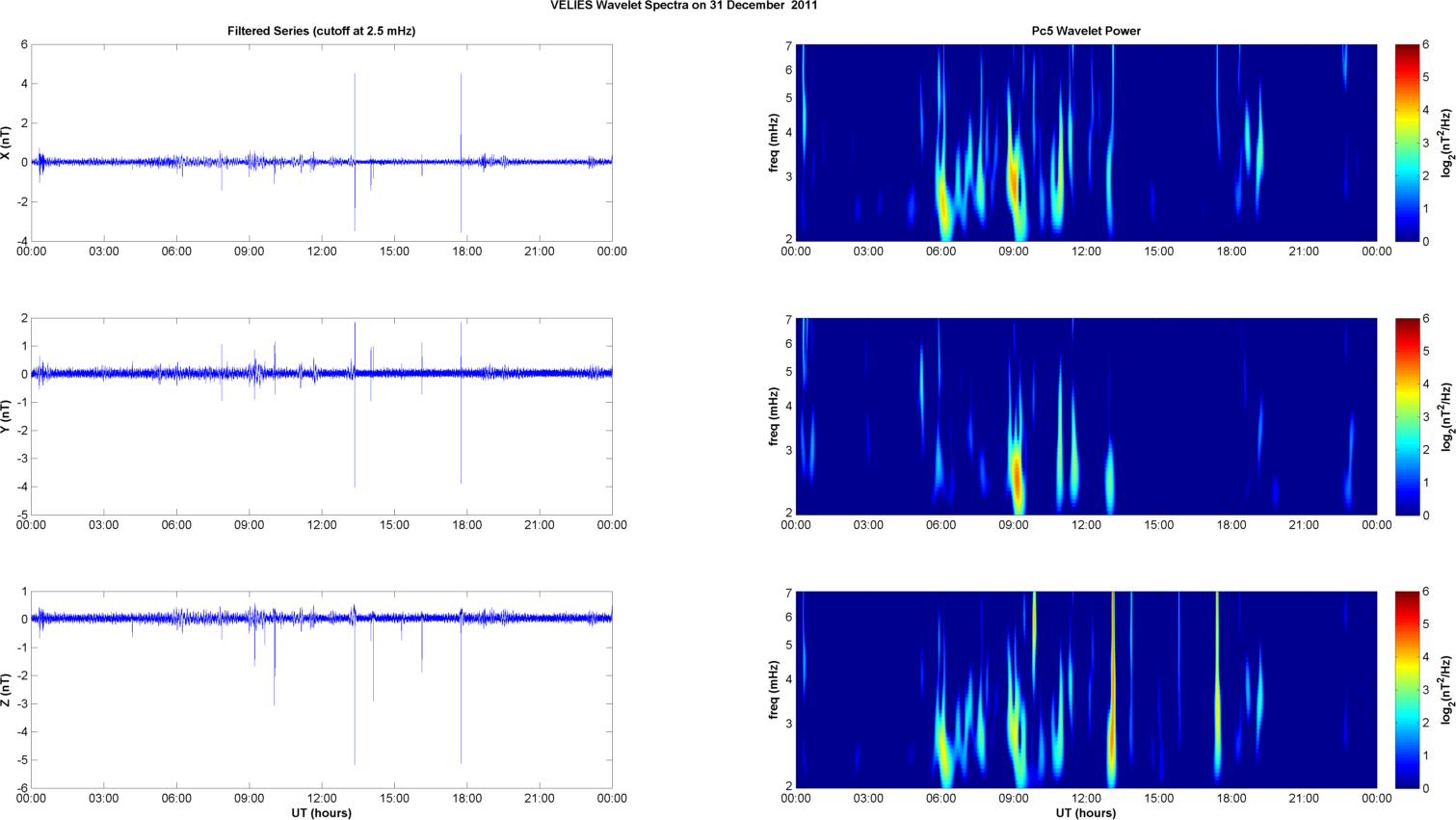1456x820 pixels.
Task: Click inside the Z filtered series plot
Action: (321, 690)
